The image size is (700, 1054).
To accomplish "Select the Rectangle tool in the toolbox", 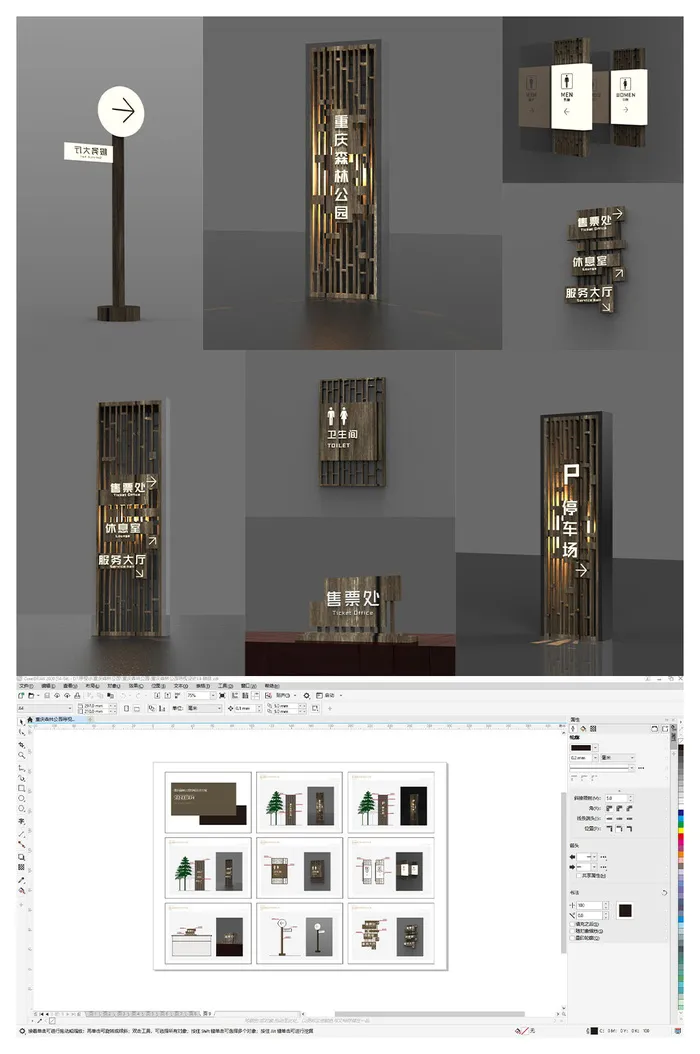I will coord(22,789).
